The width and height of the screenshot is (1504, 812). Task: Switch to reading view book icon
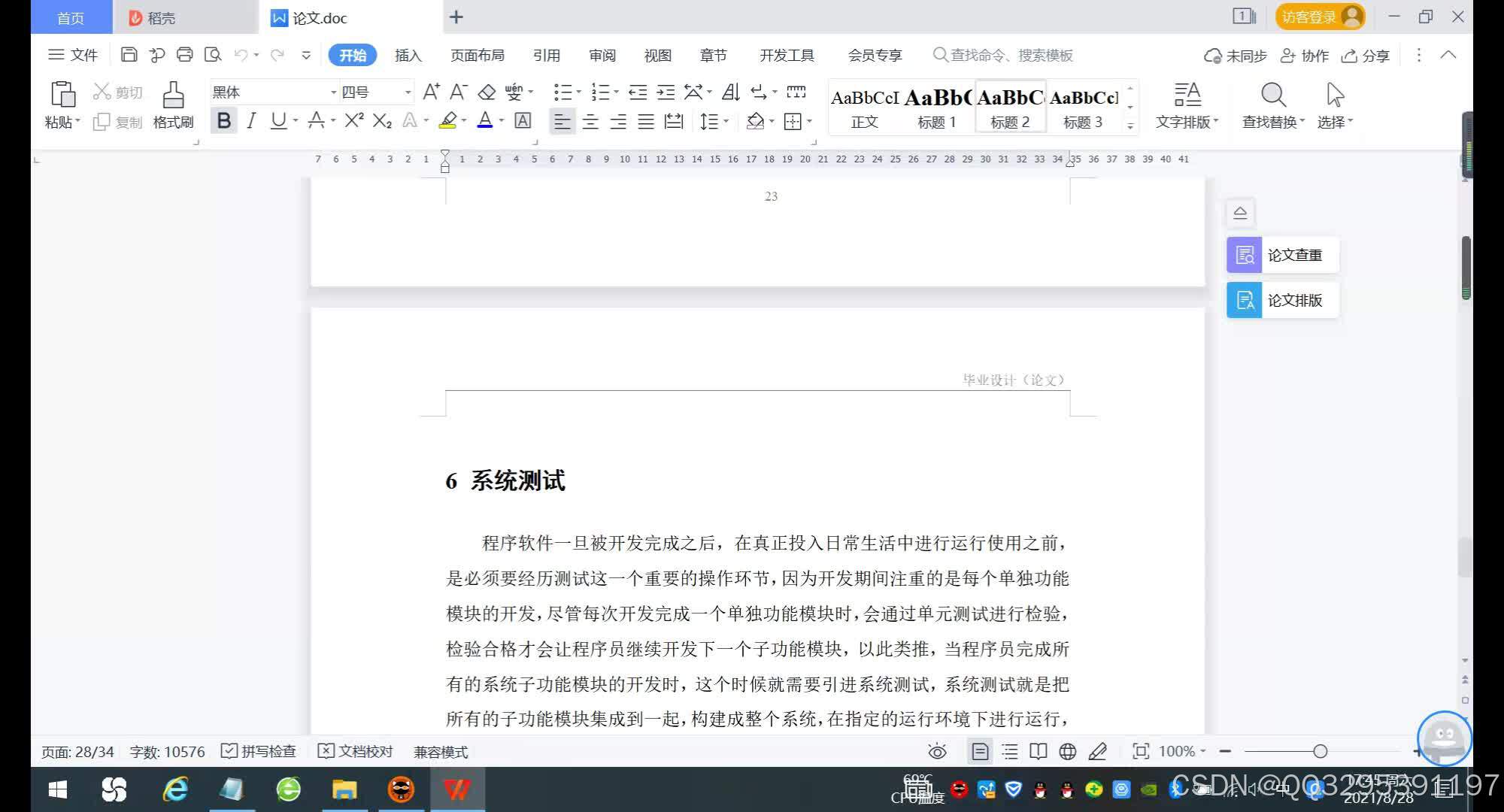(x=1039, y=751)
